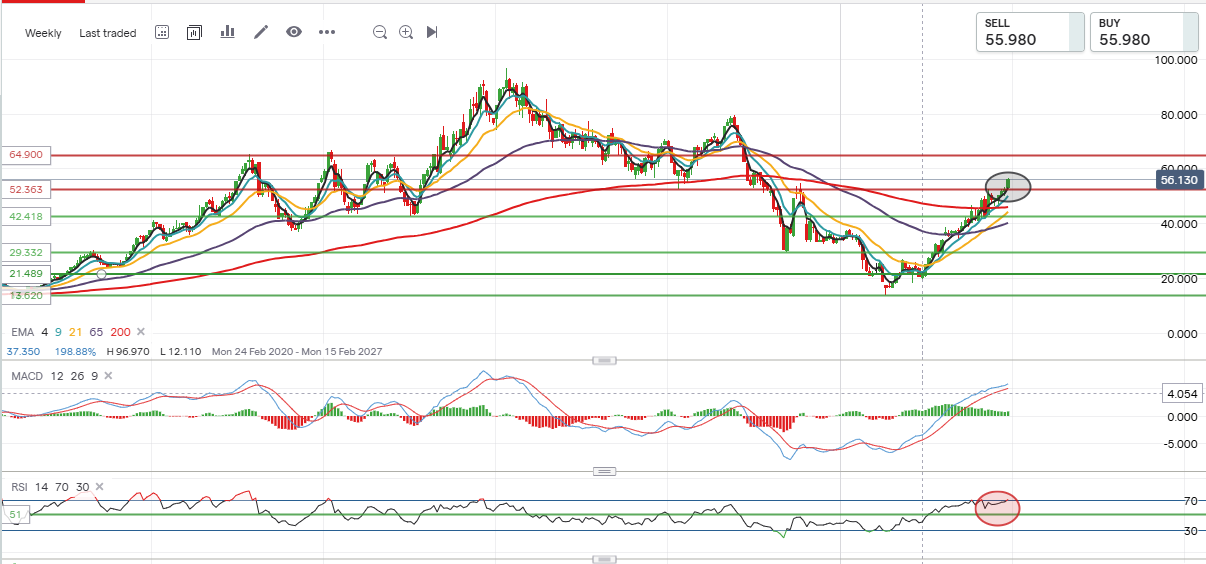Click the EMA indicator label to edit
The image size is (1206, 564).
(22, 332)
